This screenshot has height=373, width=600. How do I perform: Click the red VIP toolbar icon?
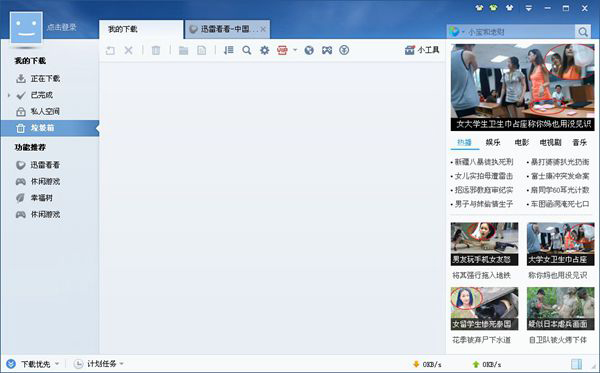[x=282, y=50]
